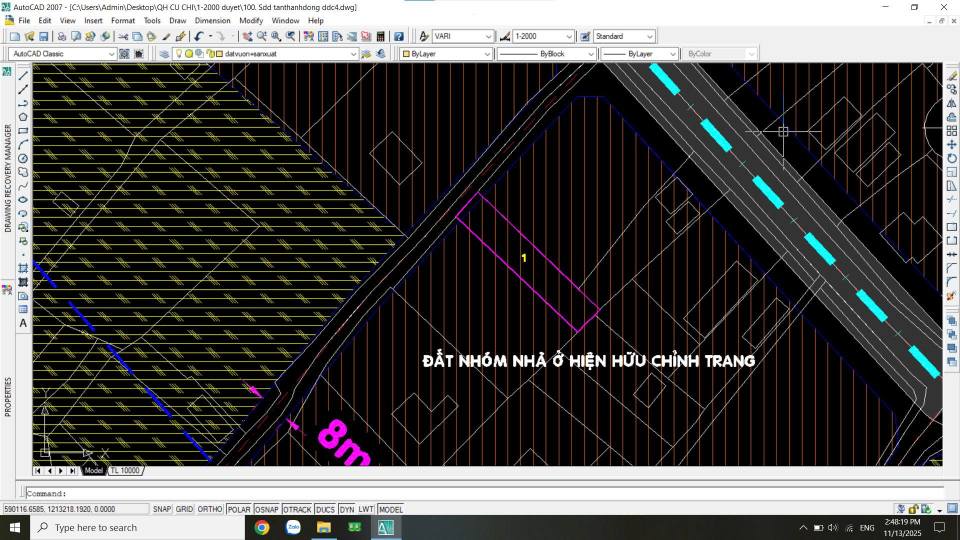This screenshot has width=960, height=540.
Task: Toggle GRID display in status bar
Action: pos(185,509)
